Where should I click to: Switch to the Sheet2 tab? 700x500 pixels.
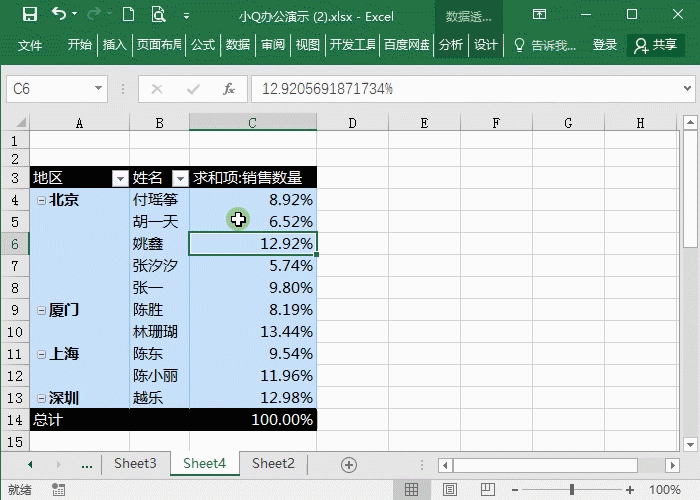click(273, 463)
